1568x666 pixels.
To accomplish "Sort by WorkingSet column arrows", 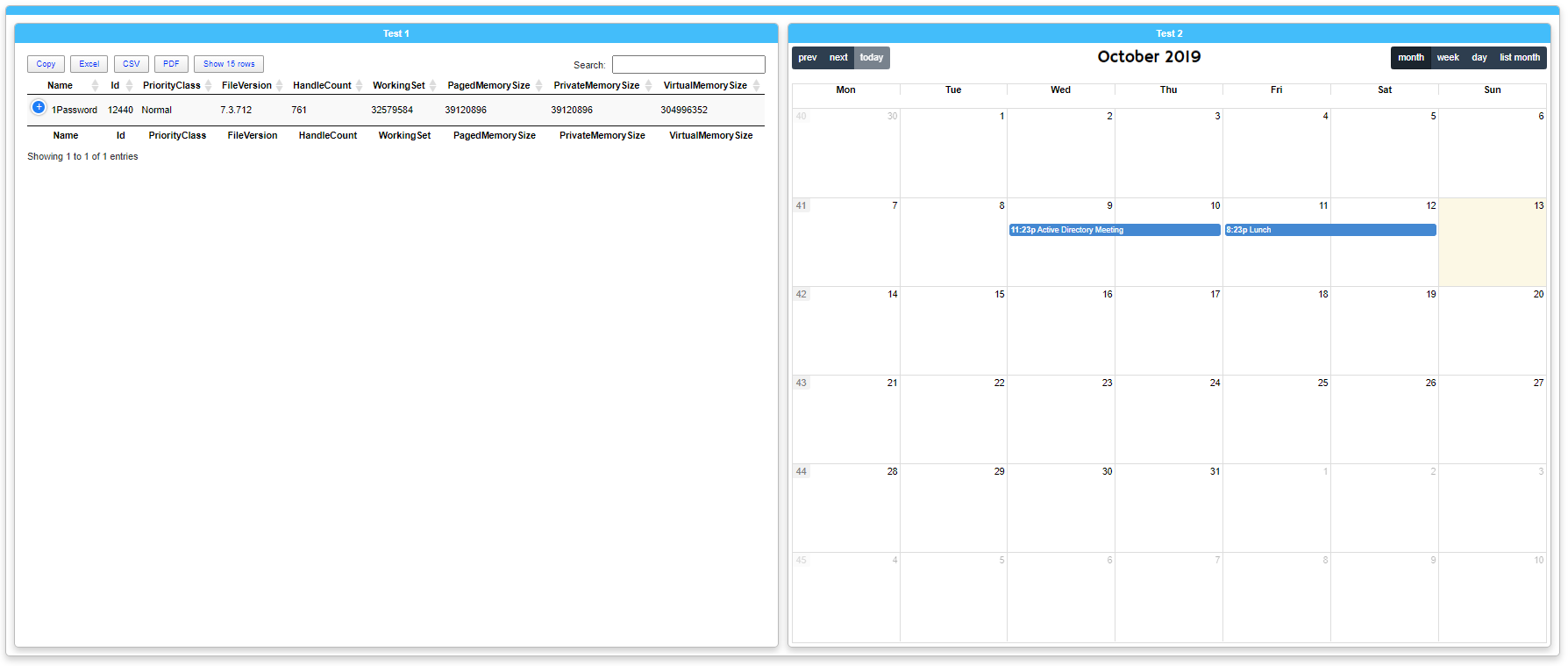I will point(432,86).
